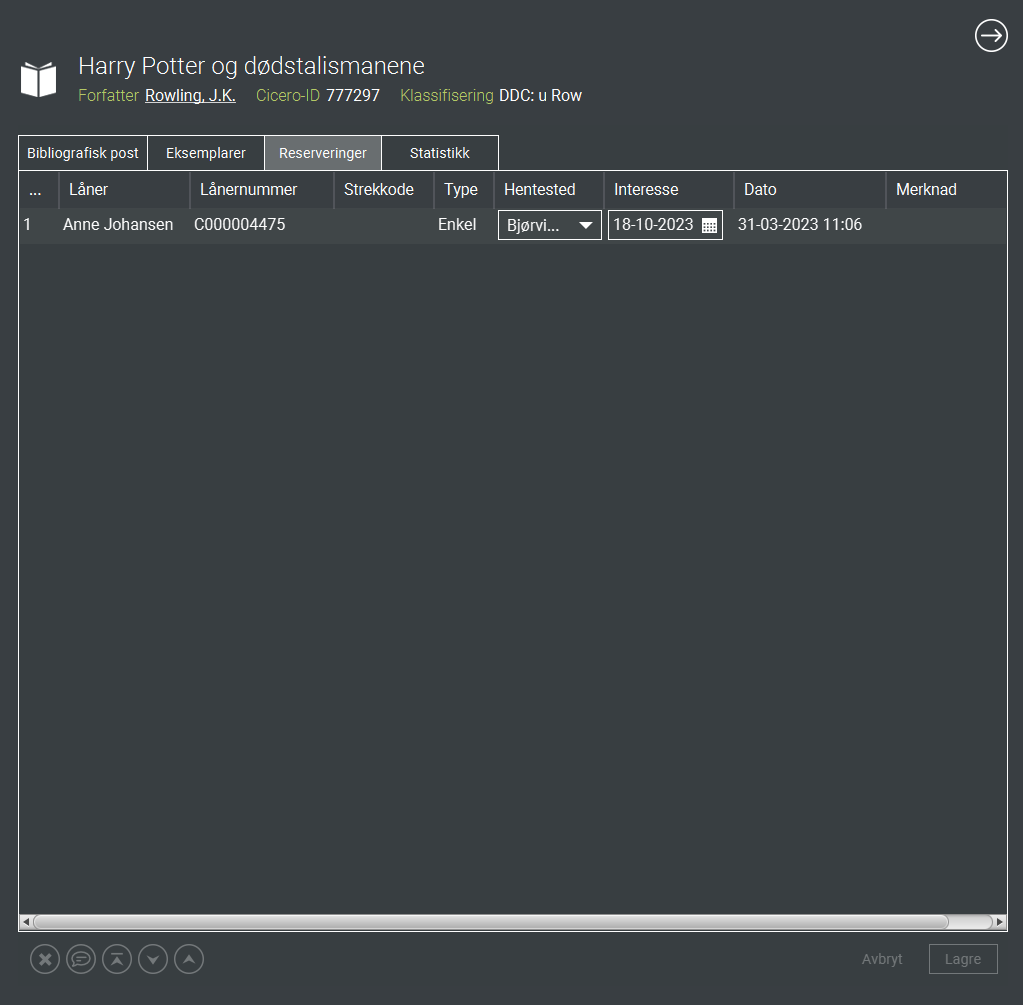Click classification DDC: u Row
Viewport: 1023px width, 1005px height.
[x=540, y=95]
